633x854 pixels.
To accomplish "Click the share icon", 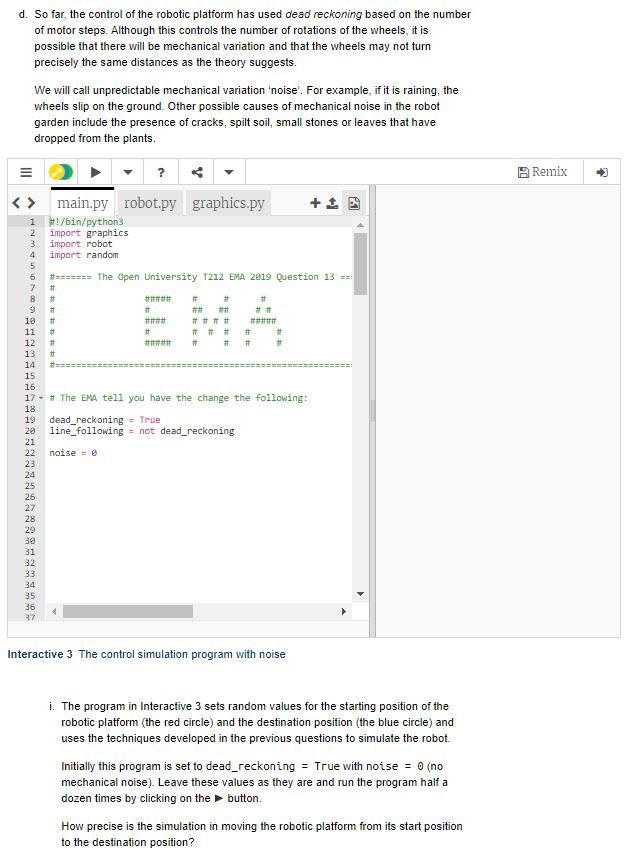I will click(x=197, y=172).
